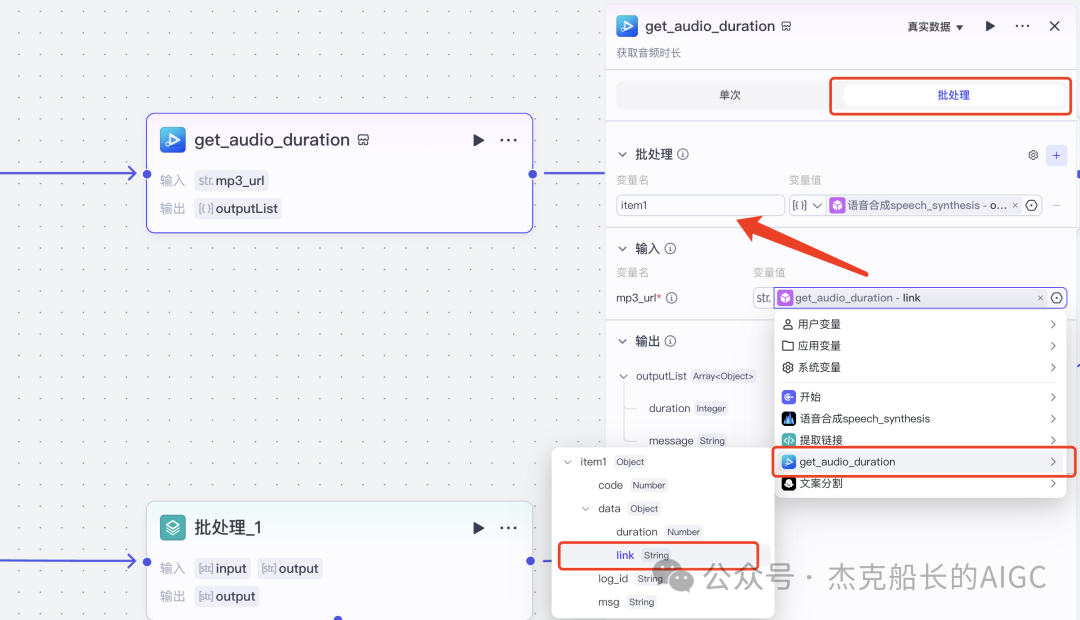Collapse the 输出 section
Image resolution: width=1080 pixels, height=620 pixels.
tap(623, 341)
